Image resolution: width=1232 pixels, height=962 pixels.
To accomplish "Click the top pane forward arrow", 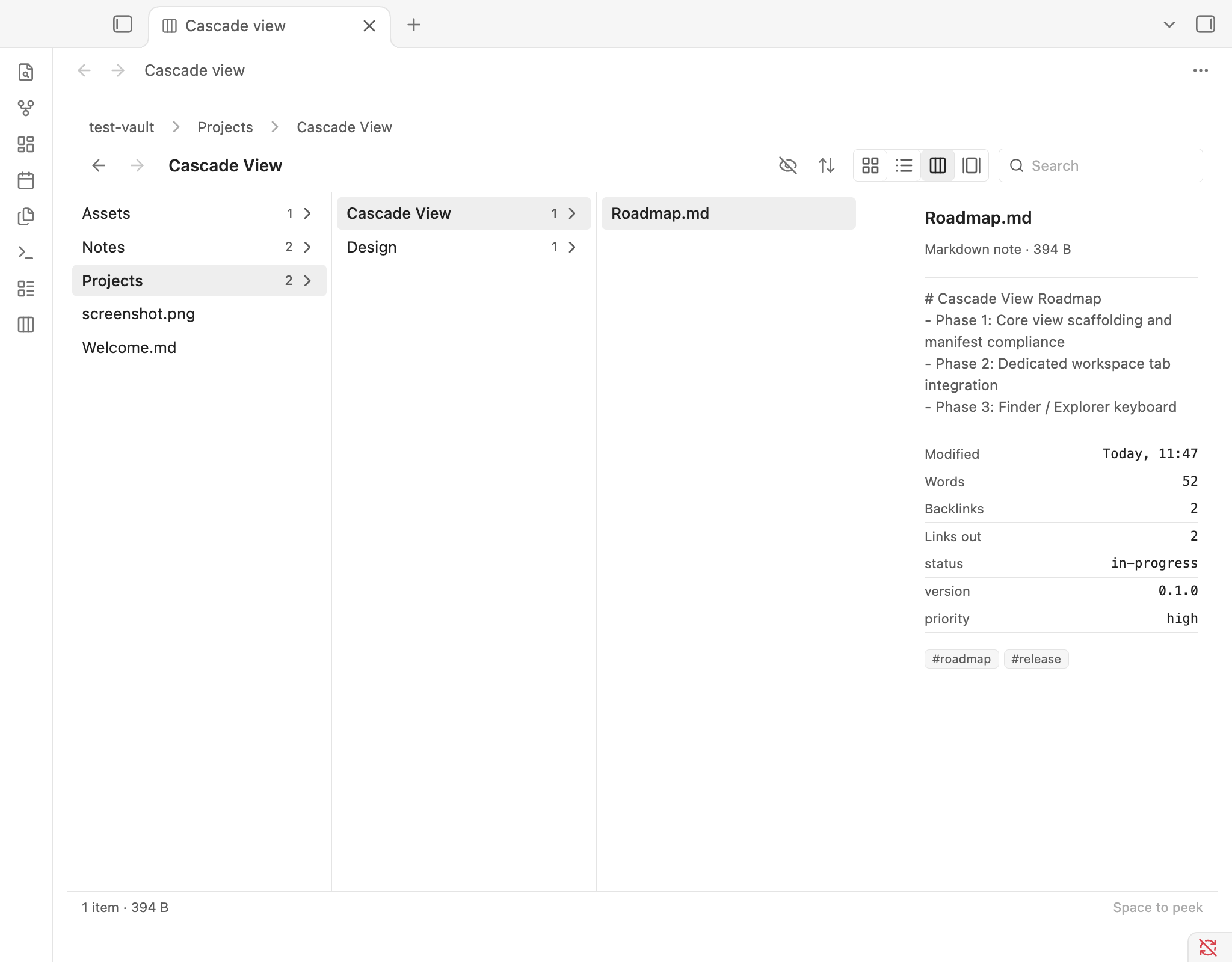I will [118, 70].
